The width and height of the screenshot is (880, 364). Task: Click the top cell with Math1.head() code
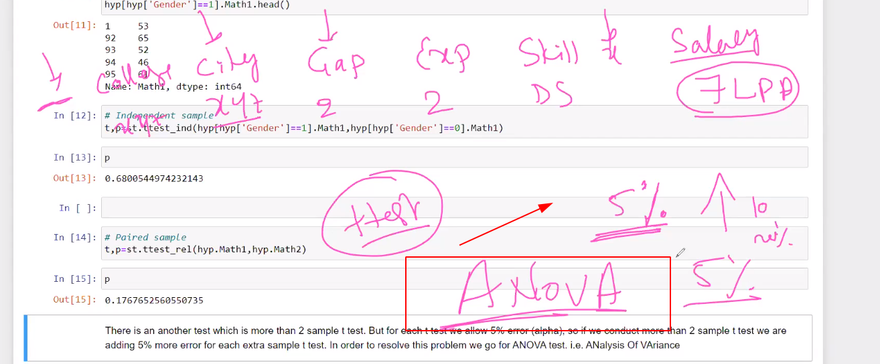[x=454, y=7]
